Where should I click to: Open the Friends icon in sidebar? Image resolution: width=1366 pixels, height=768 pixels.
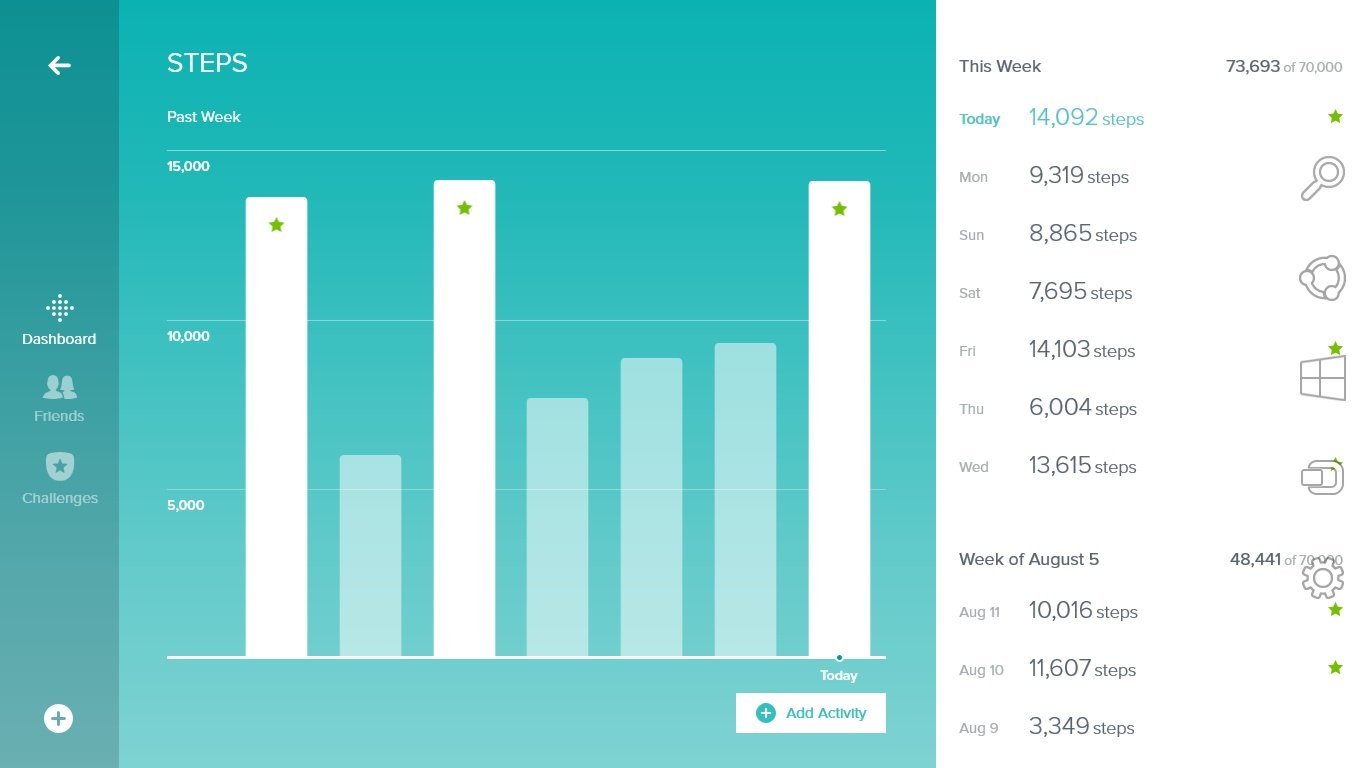tap(60, 387)
